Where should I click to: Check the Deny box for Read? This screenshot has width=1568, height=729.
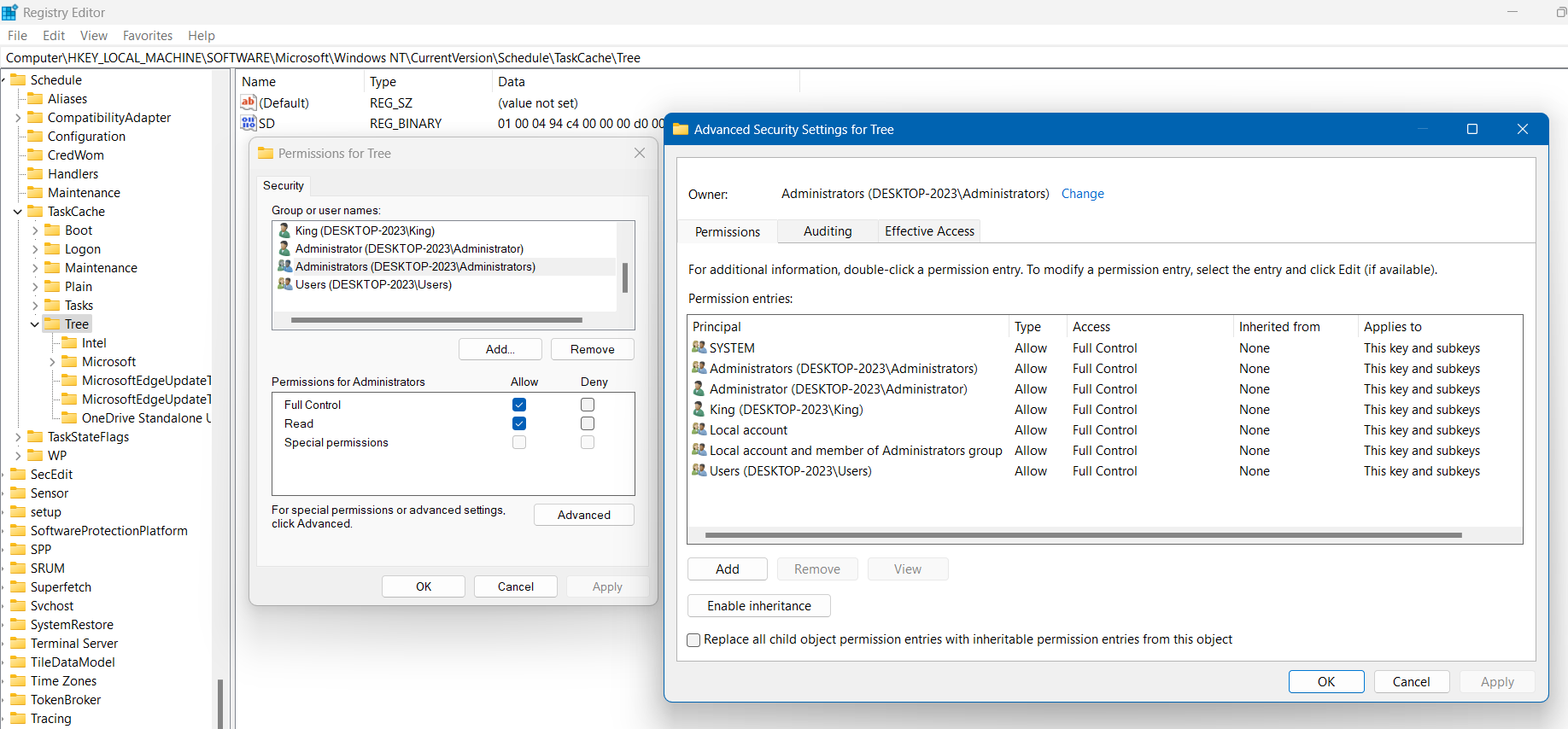click(x=588, y=423)
